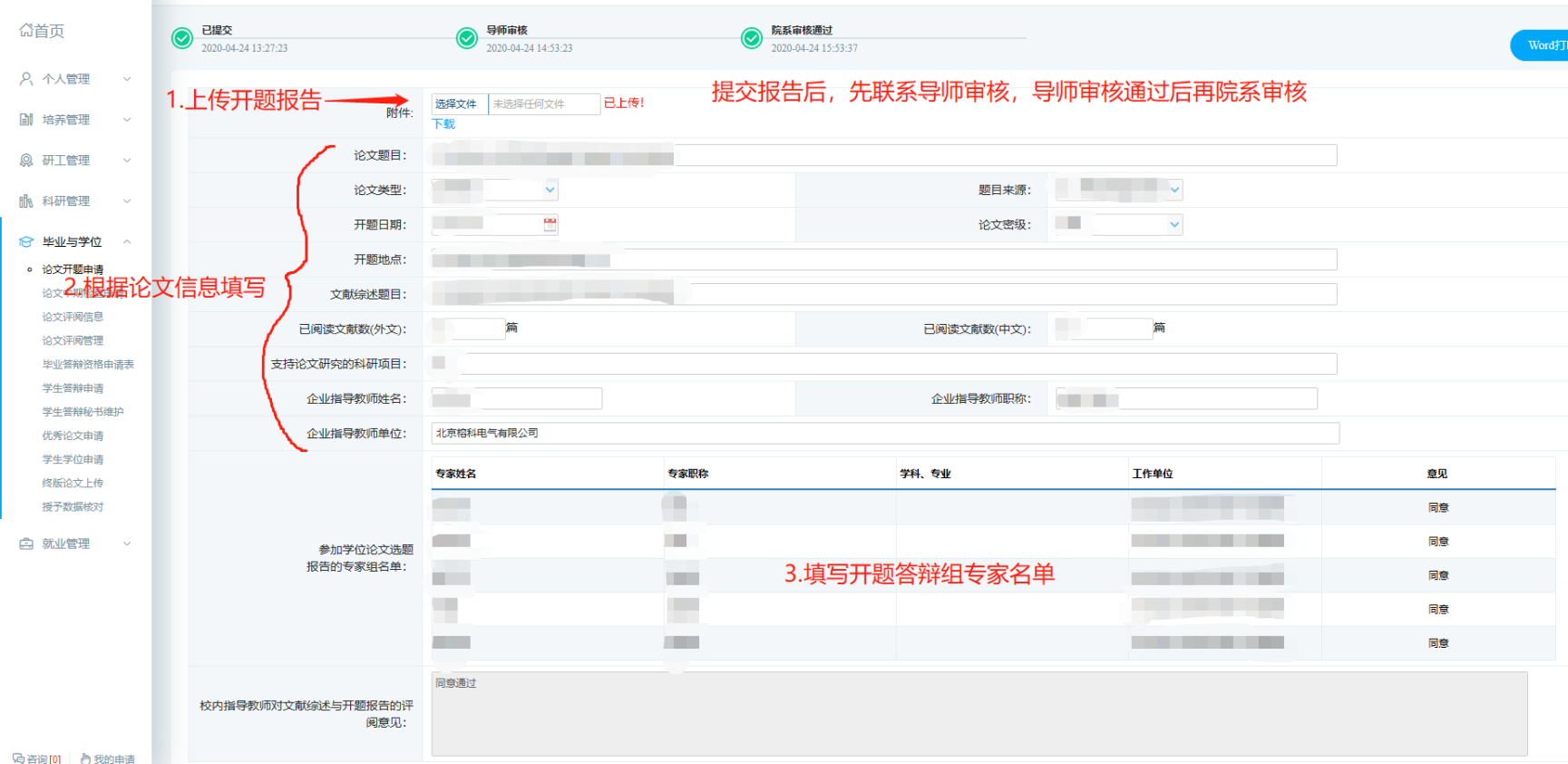Open the 题目来源 dropdown

pos(1174,190)
